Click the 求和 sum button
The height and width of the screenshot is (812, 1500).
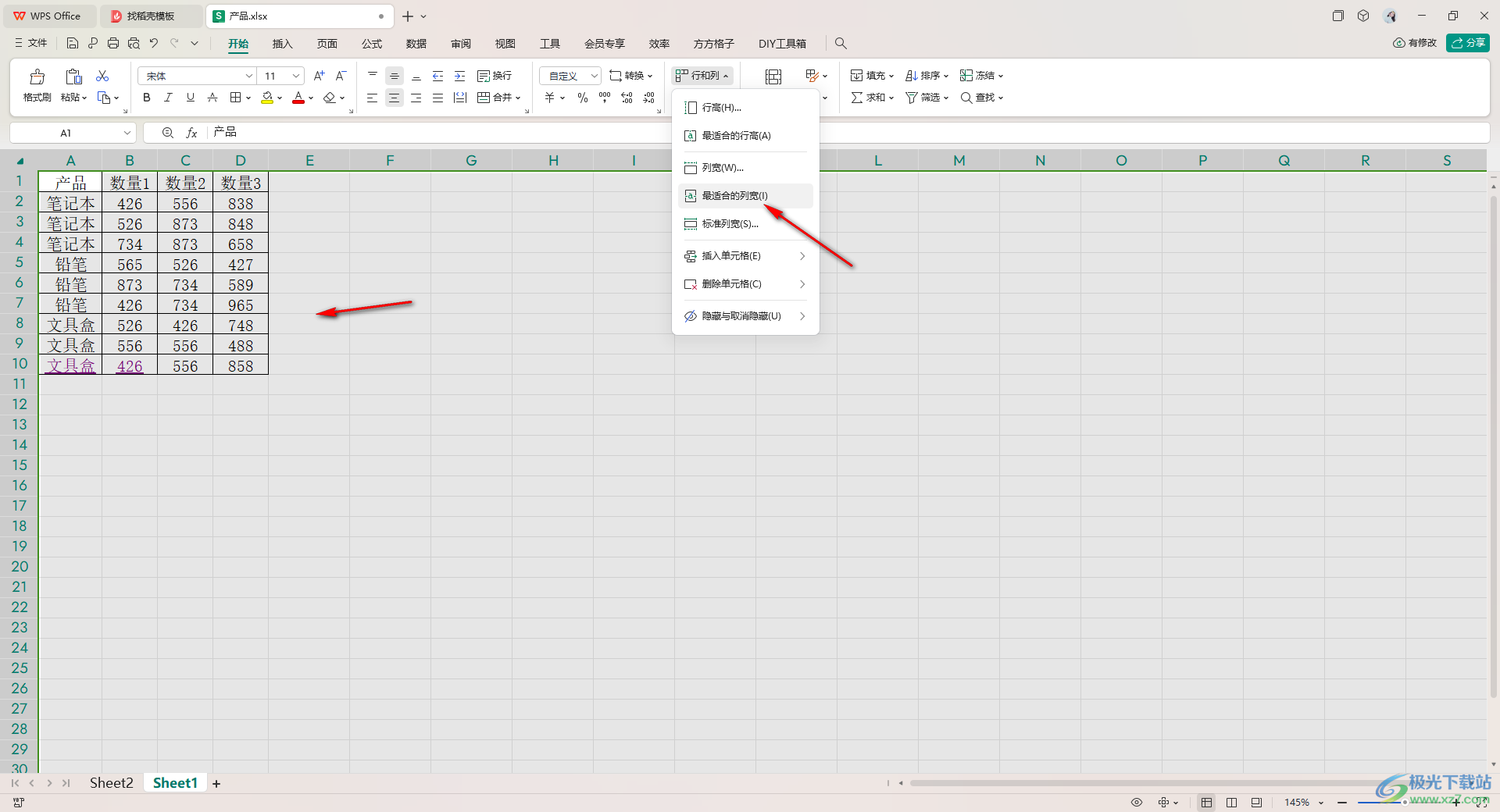coord(873,98)
